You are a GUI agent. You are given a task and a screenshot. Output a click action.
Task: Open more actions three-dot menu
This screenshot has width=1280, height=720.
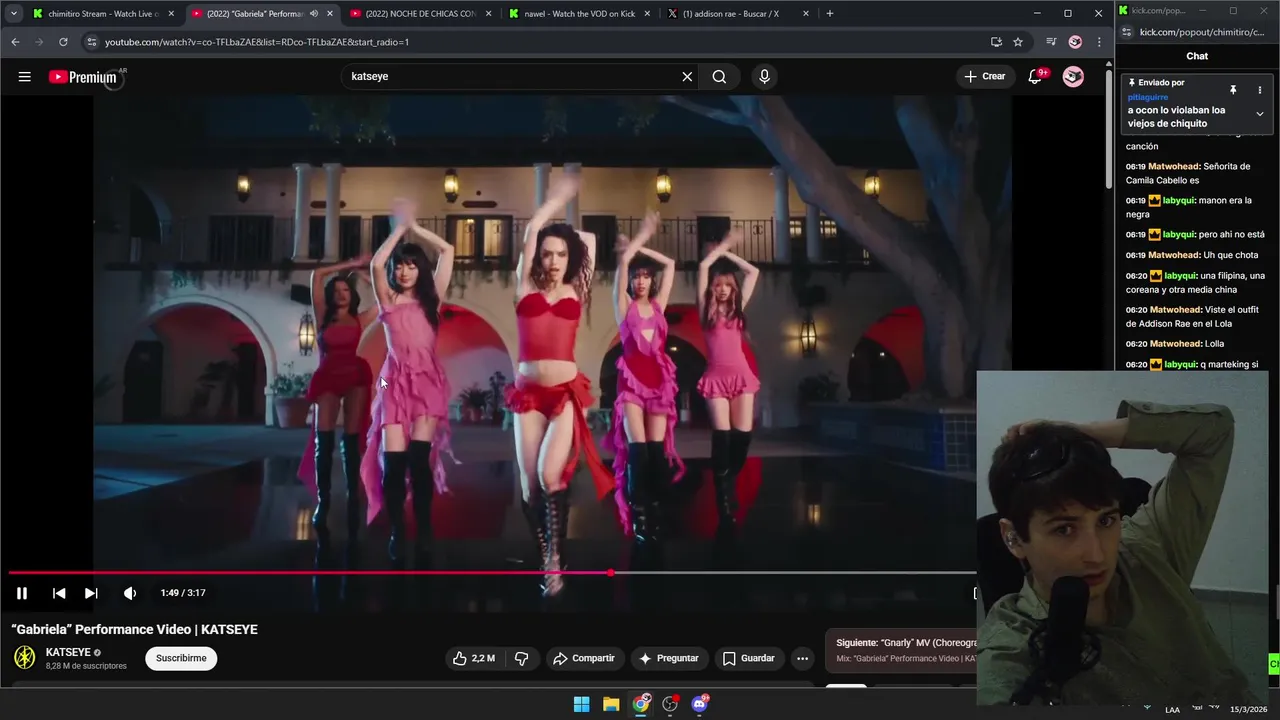(802, 658)
